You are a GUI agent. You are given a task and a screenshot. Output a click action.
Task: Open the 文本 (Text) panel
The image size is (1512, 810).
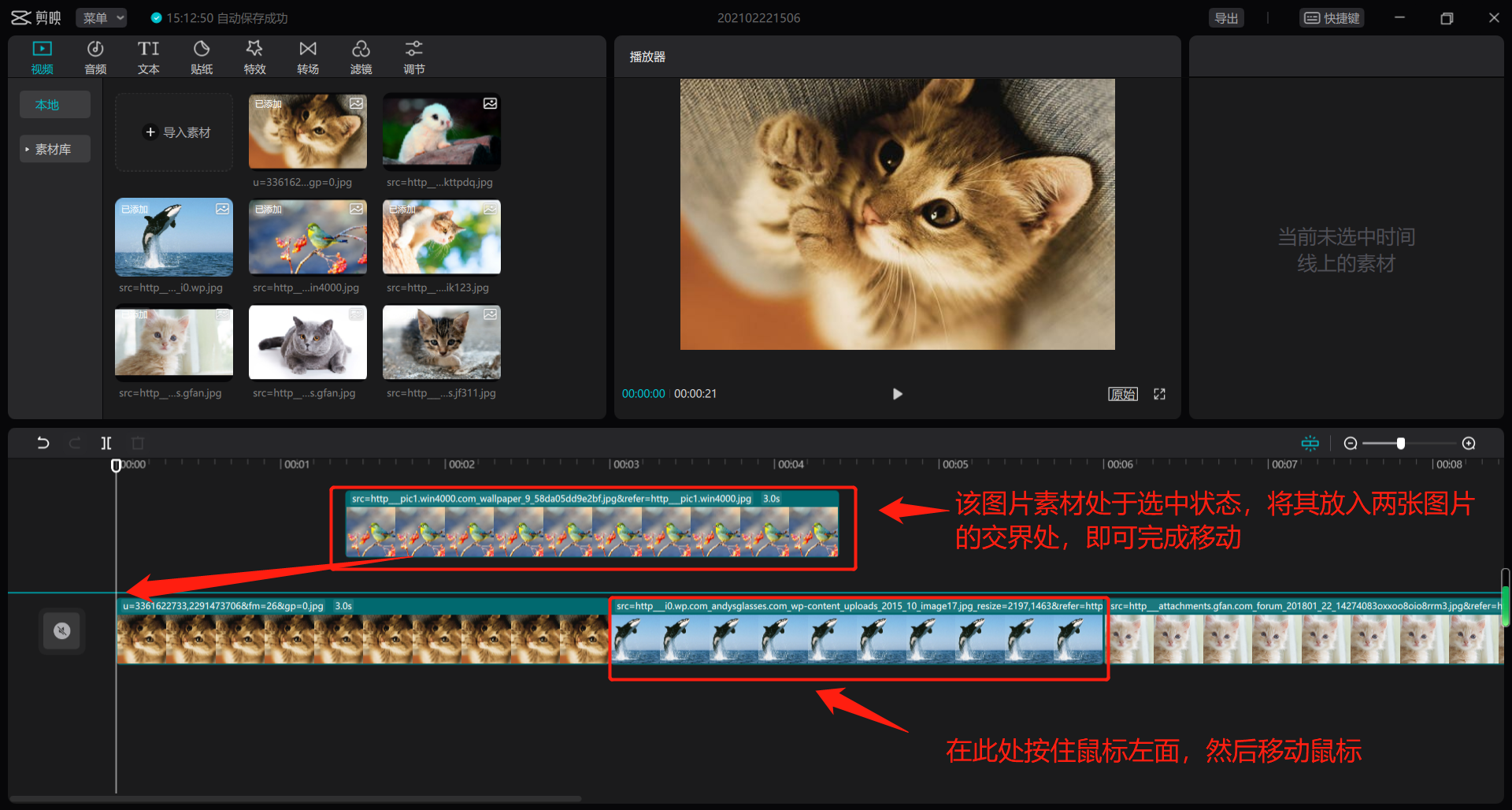[x=148, y=56]
